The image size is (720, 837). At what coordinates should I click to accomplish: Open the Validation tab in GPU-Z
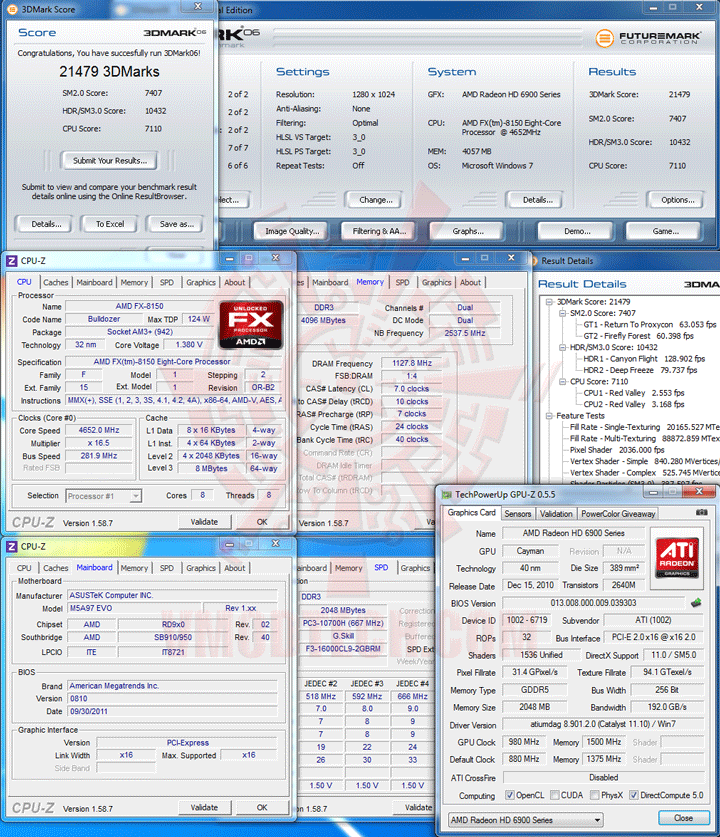click(x=556, y=514)
